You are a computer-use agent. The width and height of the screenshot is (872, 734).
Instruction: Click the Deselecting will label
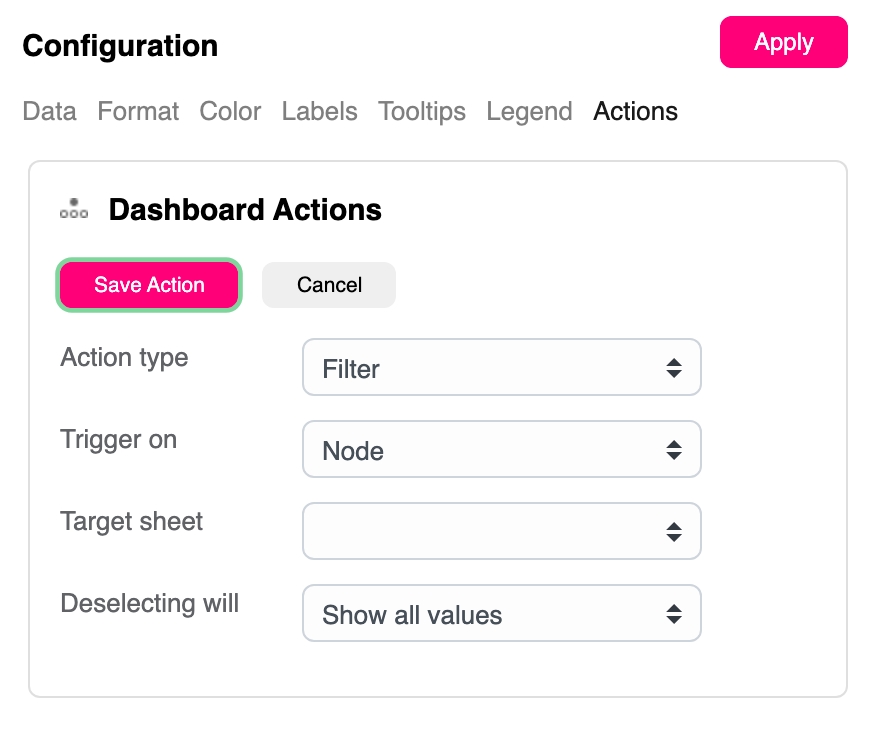(149, 603)
